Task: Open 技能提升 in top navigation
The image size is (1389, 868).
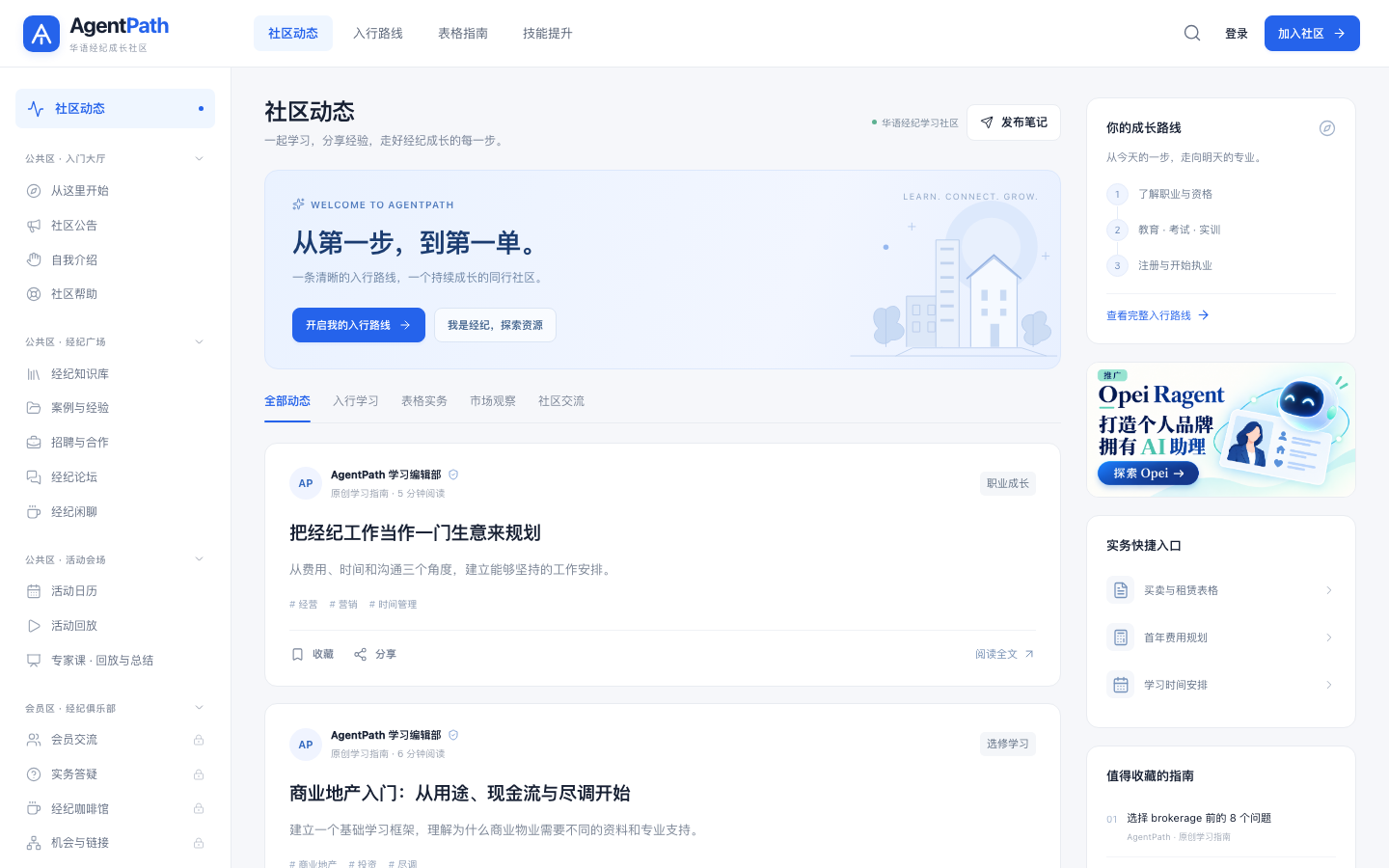Action: (x=548, y=34)
